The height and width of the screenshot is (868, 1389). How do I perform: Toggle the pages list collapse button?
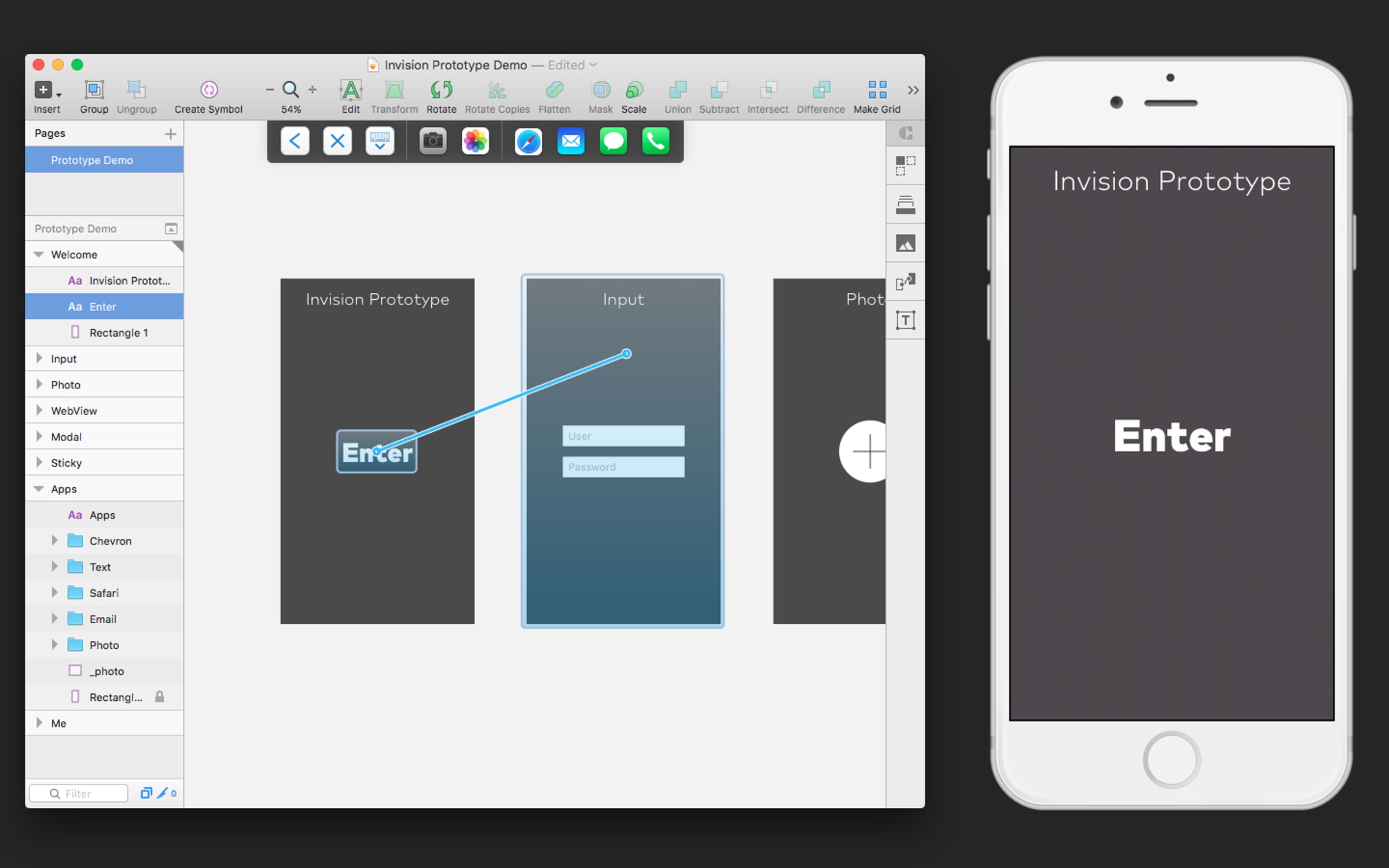coord(171,229)
